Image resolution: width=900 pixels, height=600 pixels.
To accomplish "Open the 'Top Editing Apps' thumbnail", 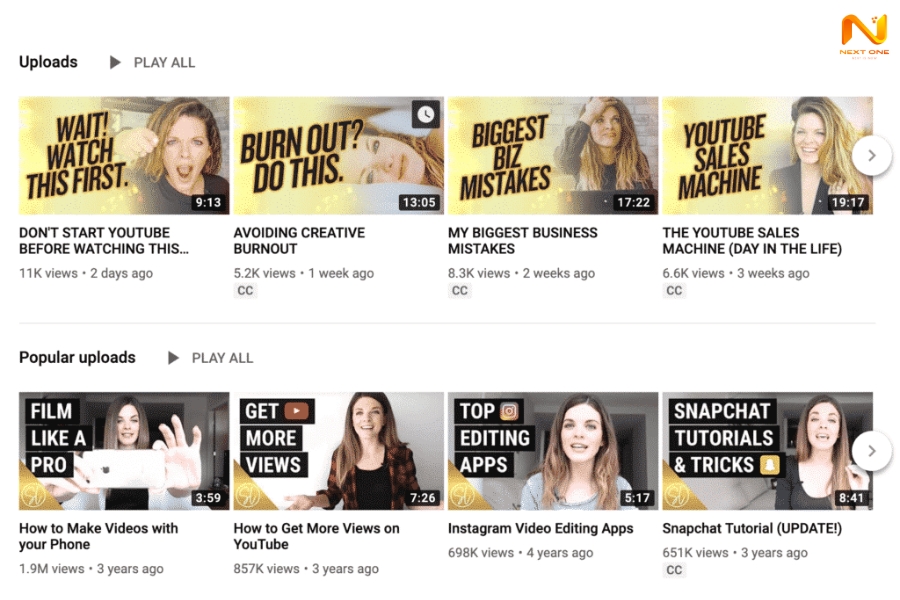I will pos(553,451).
